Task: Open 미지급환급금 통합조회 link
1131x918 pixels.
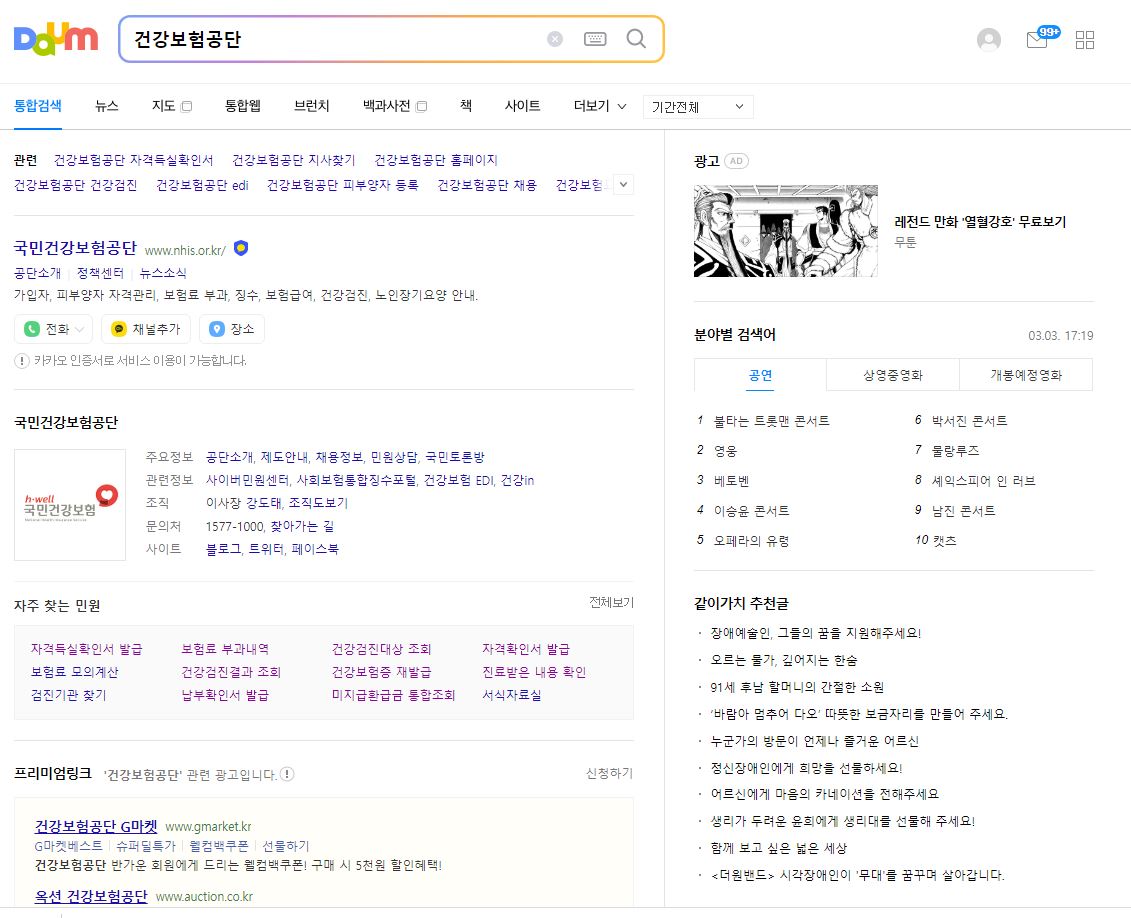Action: click(393, 695)
